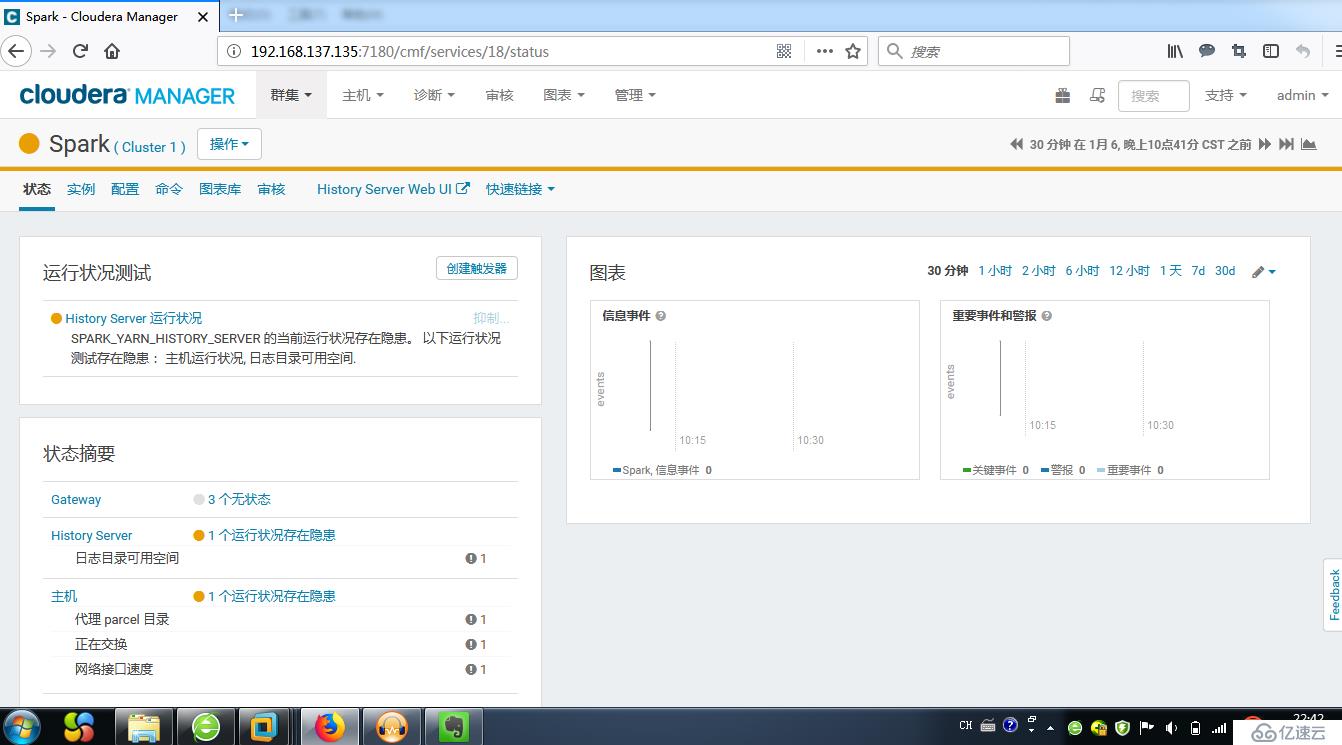Click the chat bubble toolbar icon
Image resolution: width=1342 pixels, height=745 pixels.
click(1207, 51)
